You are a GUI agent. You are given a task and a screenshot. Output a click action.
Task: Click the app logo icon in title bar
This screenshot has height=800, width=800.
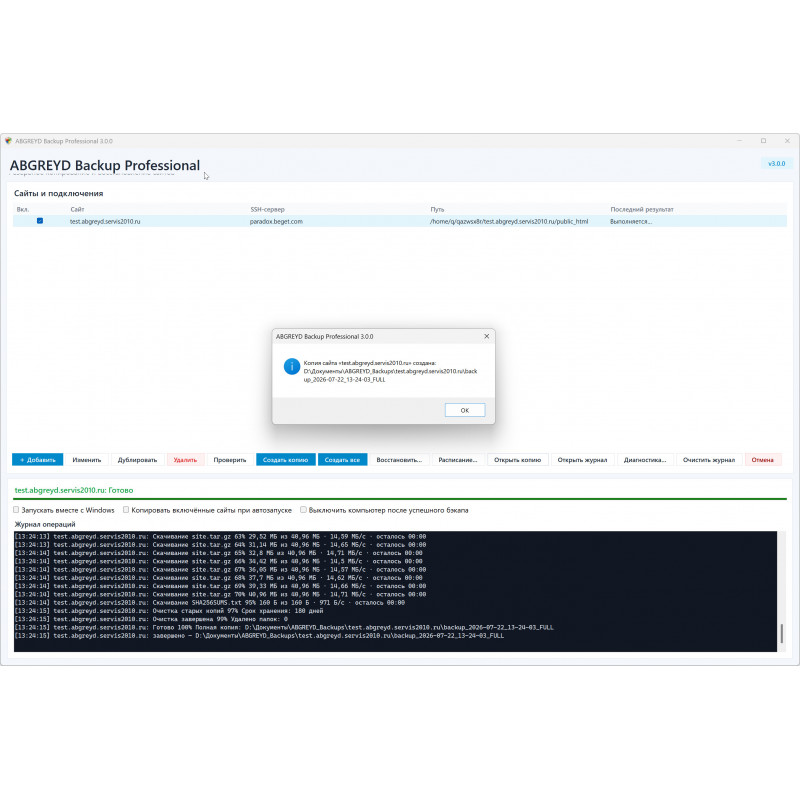click(x=8, y=141)
